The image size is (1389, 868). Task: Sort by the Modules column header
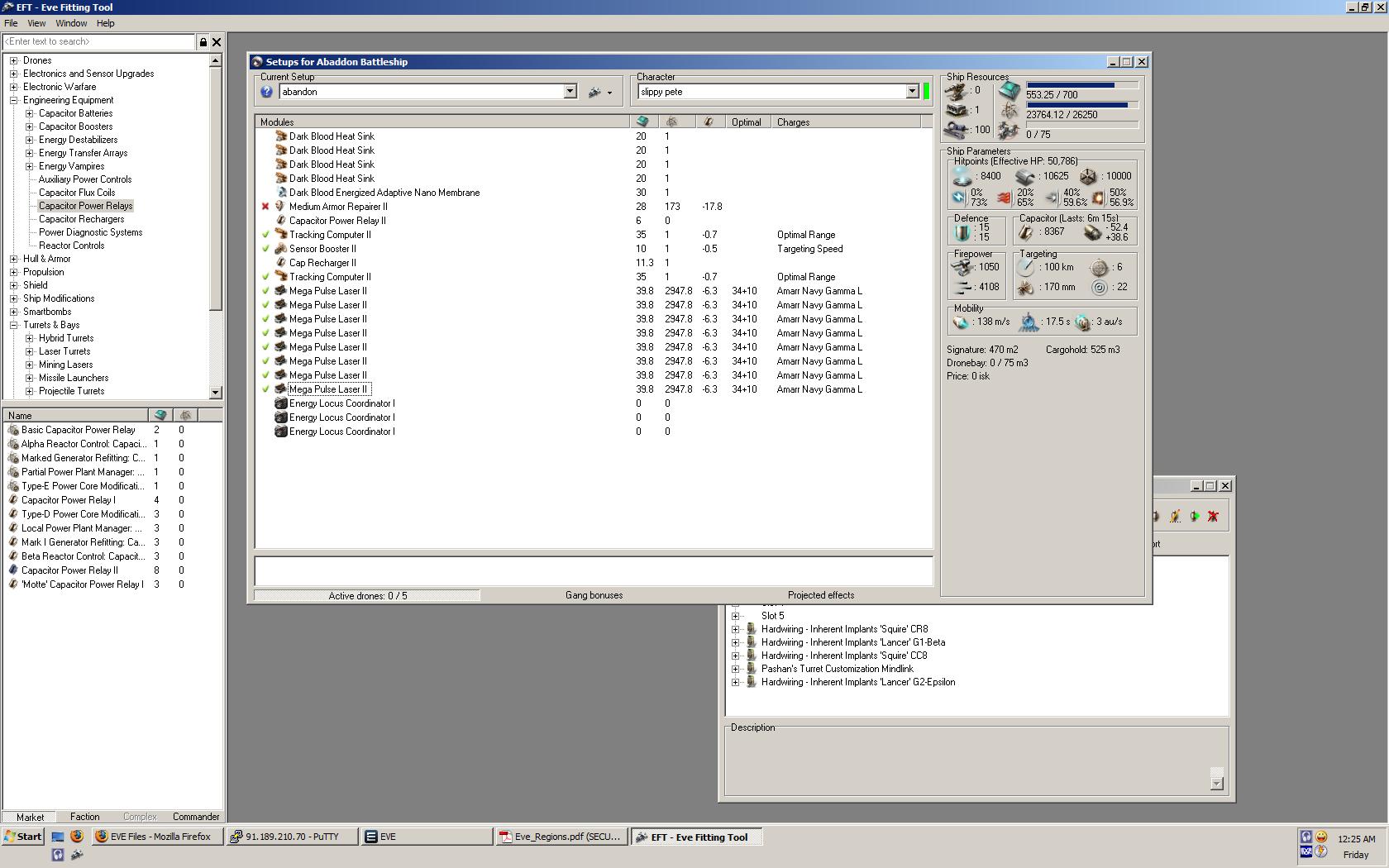coord(442,122)
